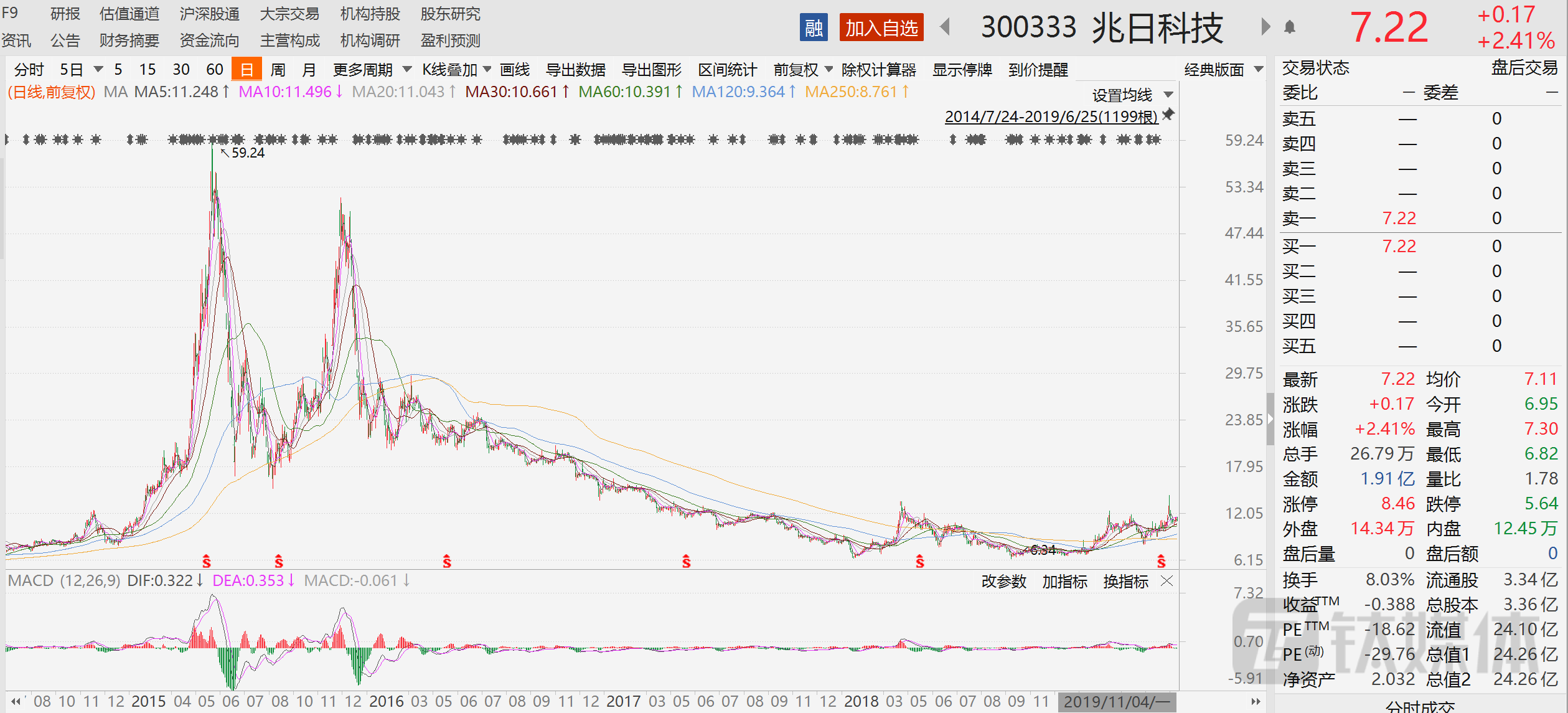Go to previous stock with left arrow
Viewport: 1568px width, 713px height.
coord(945,27)
